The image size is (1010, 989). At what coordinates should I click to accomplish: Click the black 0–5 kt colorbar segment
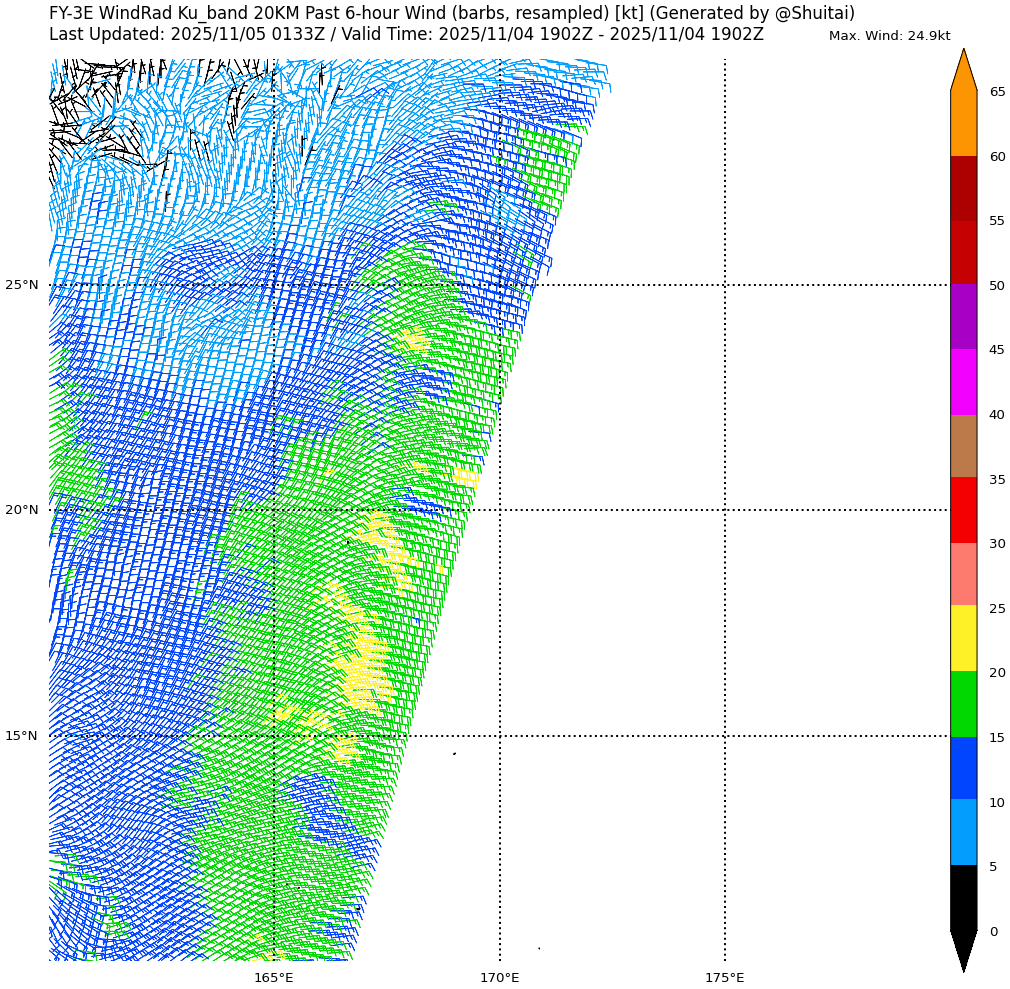963,897
